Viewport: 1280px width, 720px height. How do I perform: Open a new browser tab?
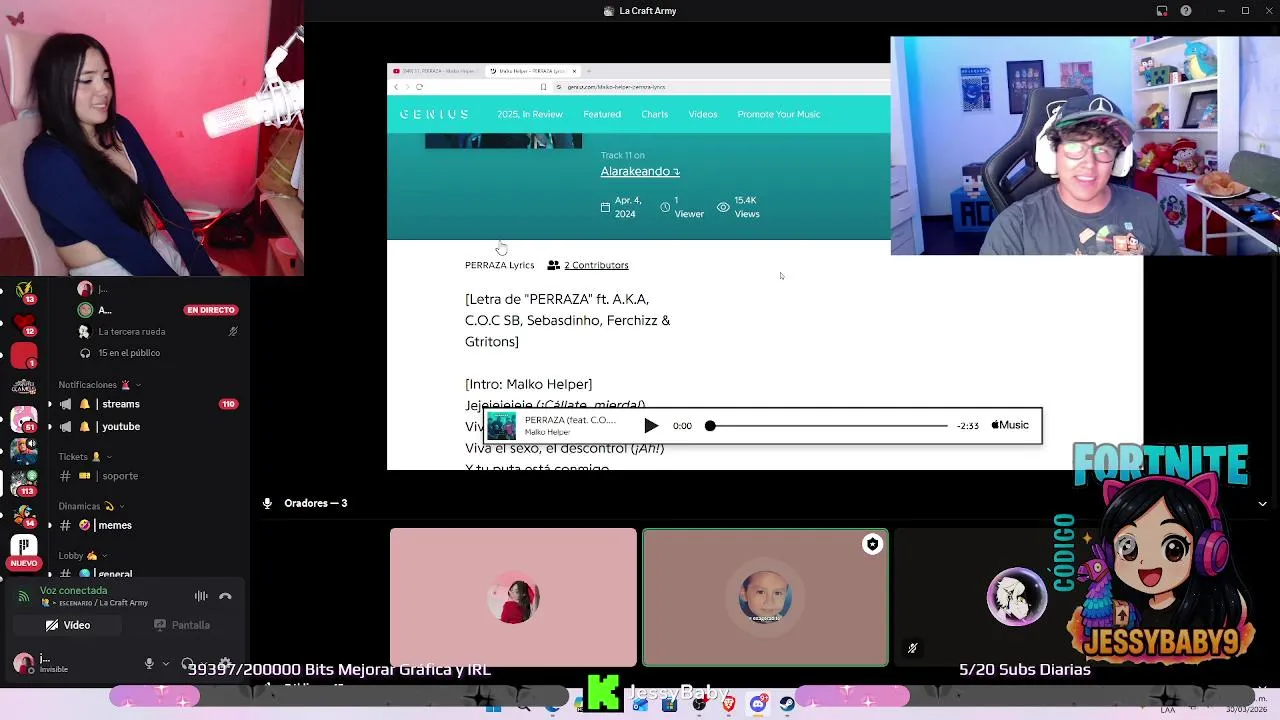[x=588, y=71]
